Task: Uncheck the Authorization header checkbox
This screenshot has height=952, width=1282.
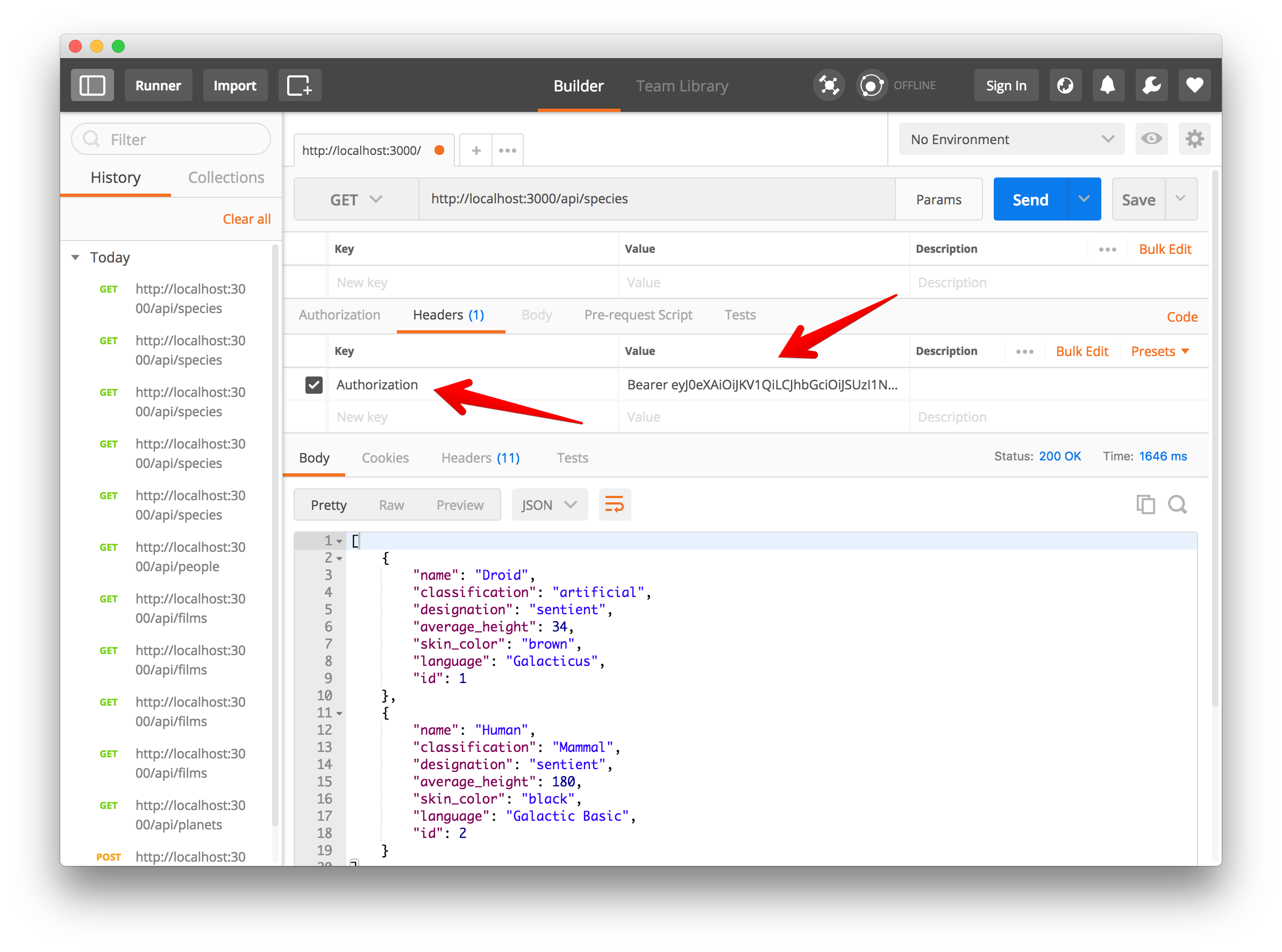Action: [314, 385]
